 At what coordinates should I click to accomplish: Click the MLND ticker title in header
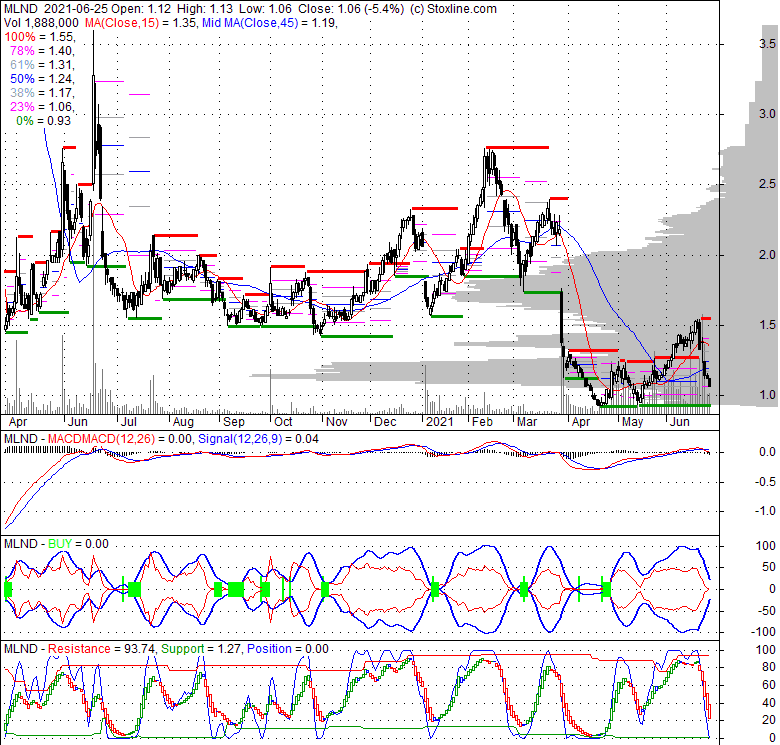coord(21,9)
